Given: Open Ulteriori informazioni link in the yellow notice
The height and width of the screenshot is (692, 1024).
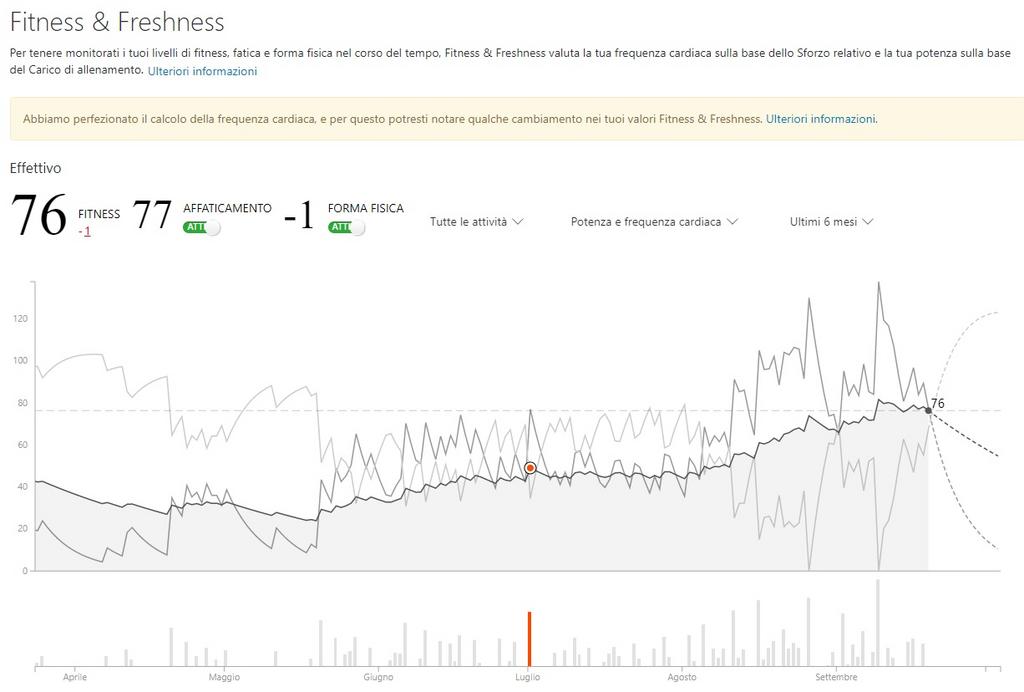Looking at the screenshot, I should pyautogui.click(x=820, y=119).
